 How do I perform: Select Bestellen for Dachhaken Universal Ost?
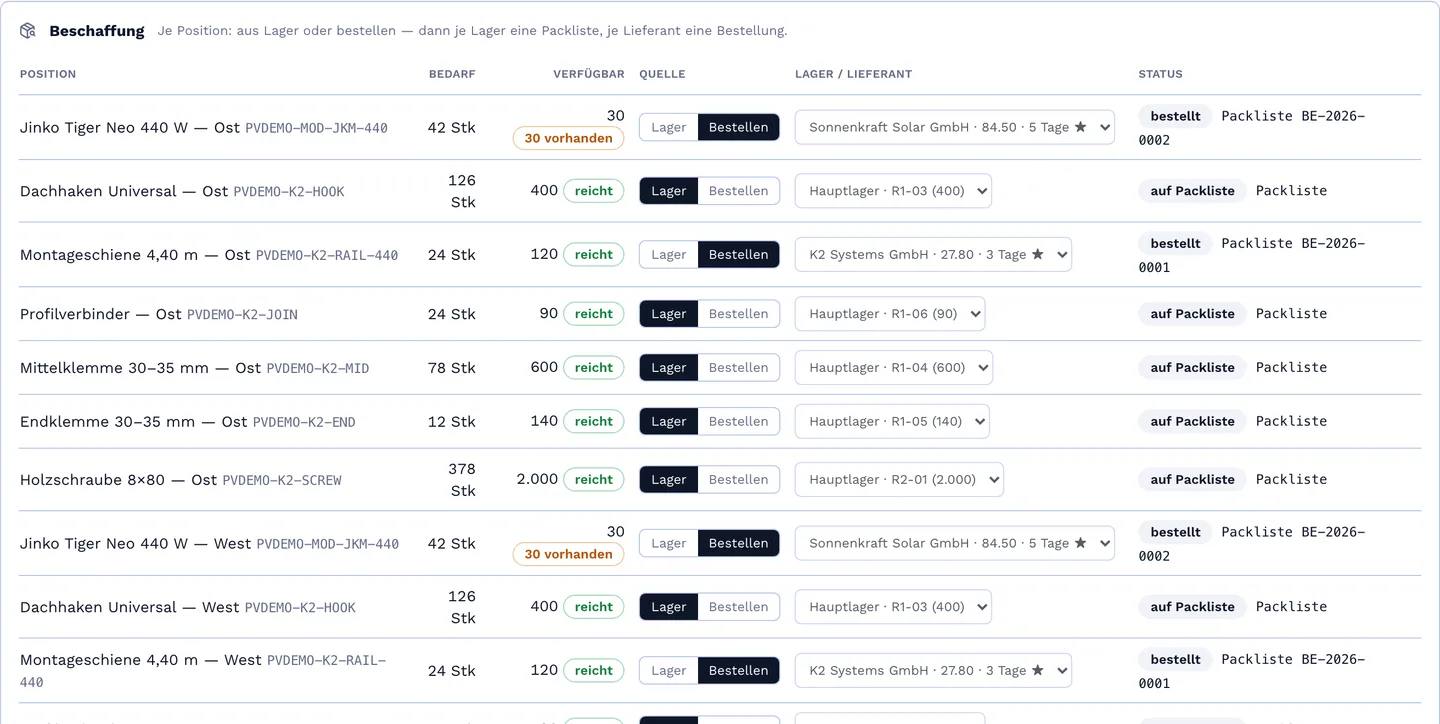[738, 191]
